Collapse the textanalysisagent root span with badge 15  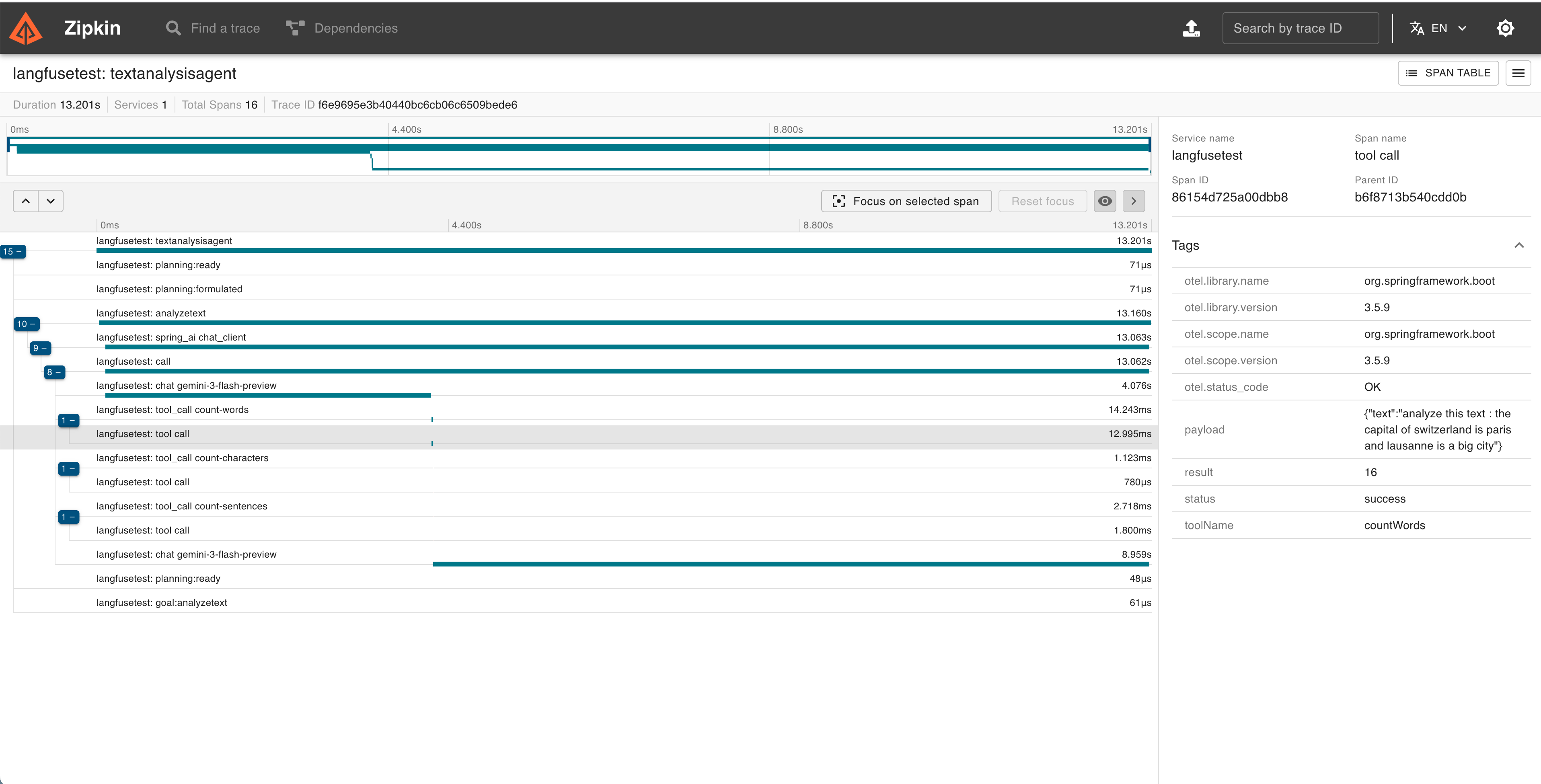12,252
